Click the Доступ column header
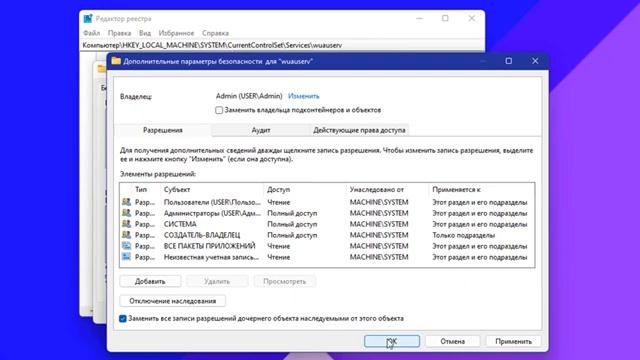 tap(279, 189)
